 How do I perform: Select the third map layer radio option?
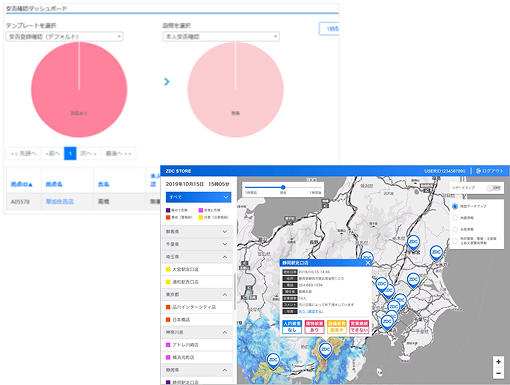(455, 229)
